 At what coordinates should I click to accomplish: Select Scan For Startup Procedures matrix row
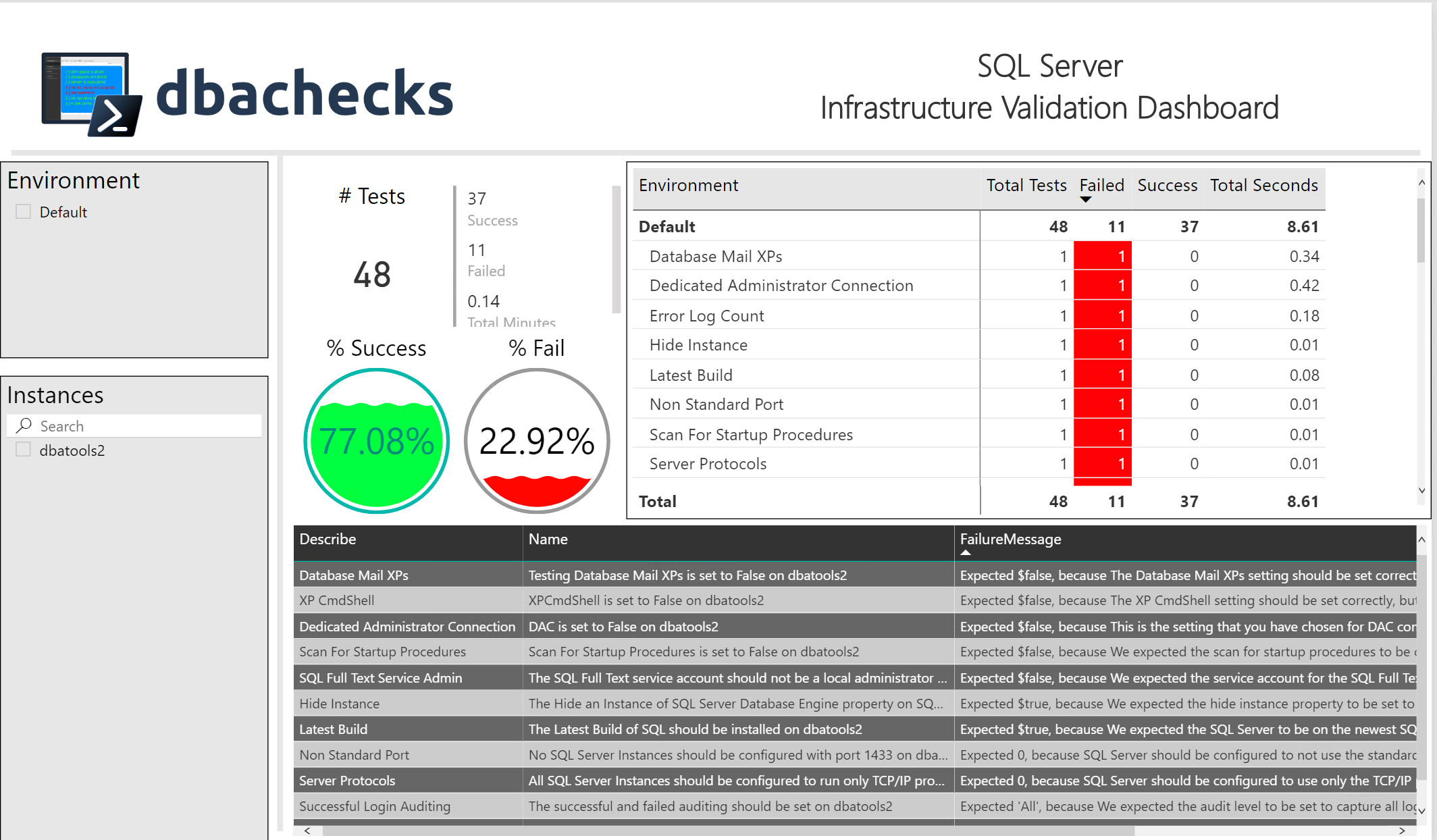[978, 434]
